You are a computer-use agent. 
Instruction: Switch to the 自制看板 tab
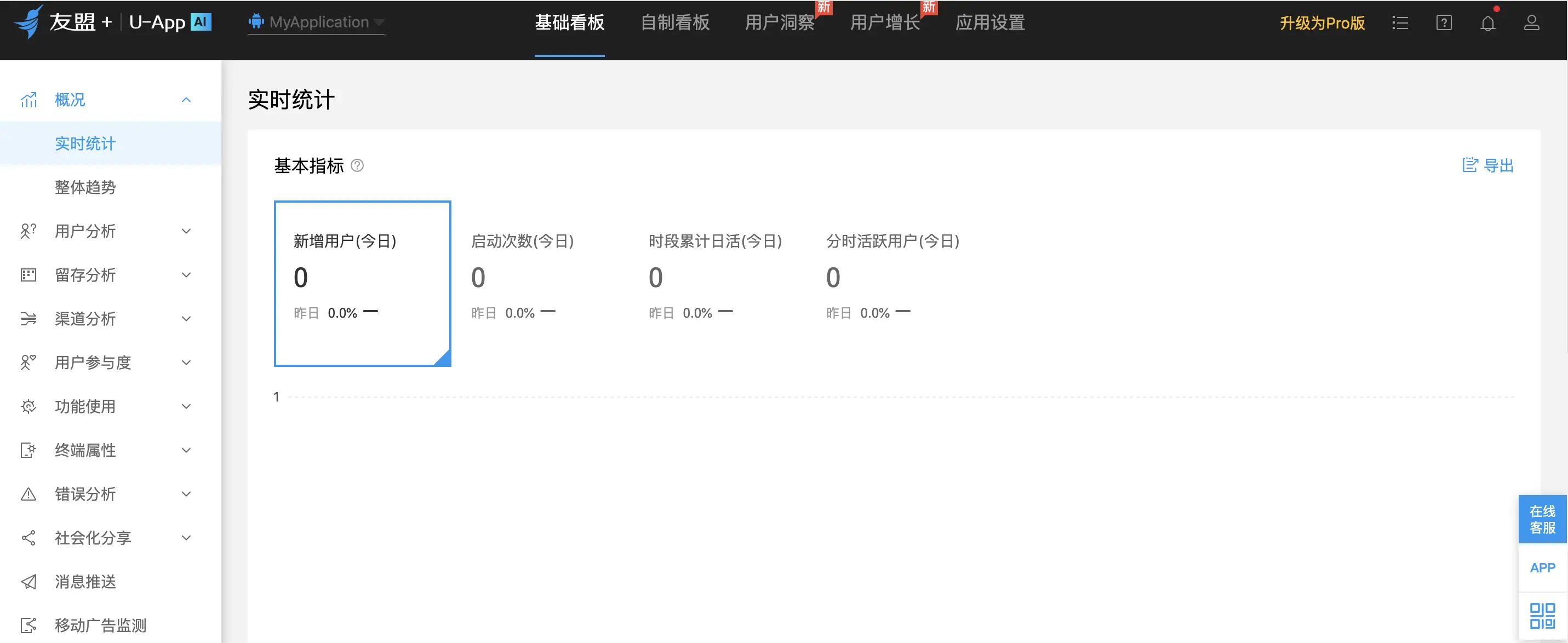coord(674,22)
